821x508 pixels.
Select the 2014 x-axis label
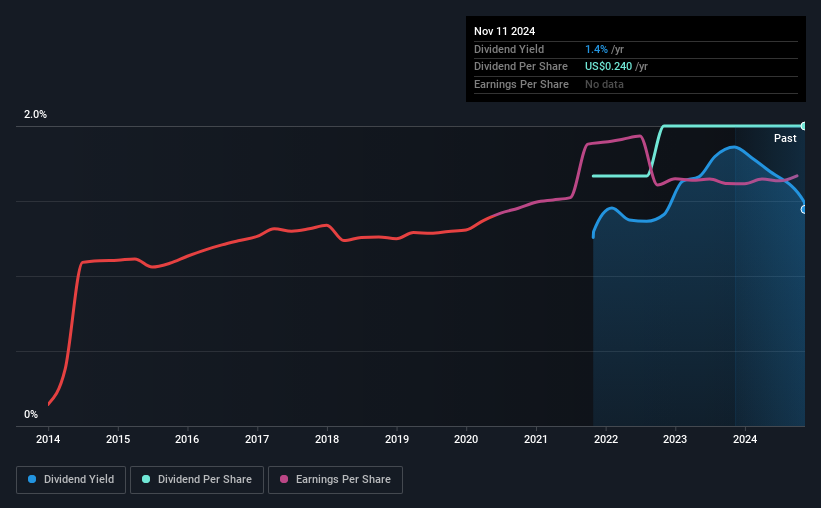click(48, 439)
